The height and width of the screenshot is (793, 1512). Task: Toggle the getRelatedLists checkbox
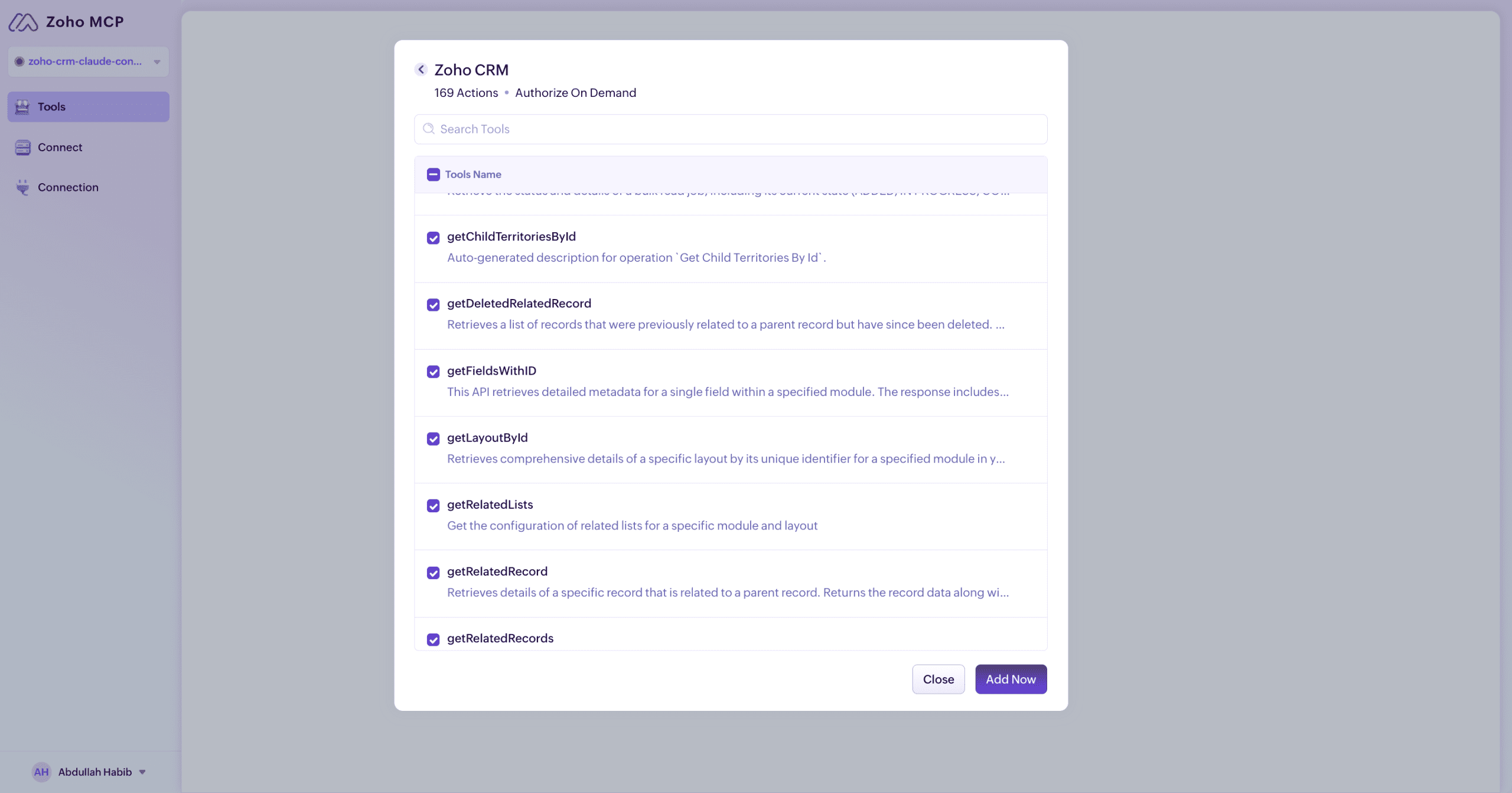pos(434,506)
